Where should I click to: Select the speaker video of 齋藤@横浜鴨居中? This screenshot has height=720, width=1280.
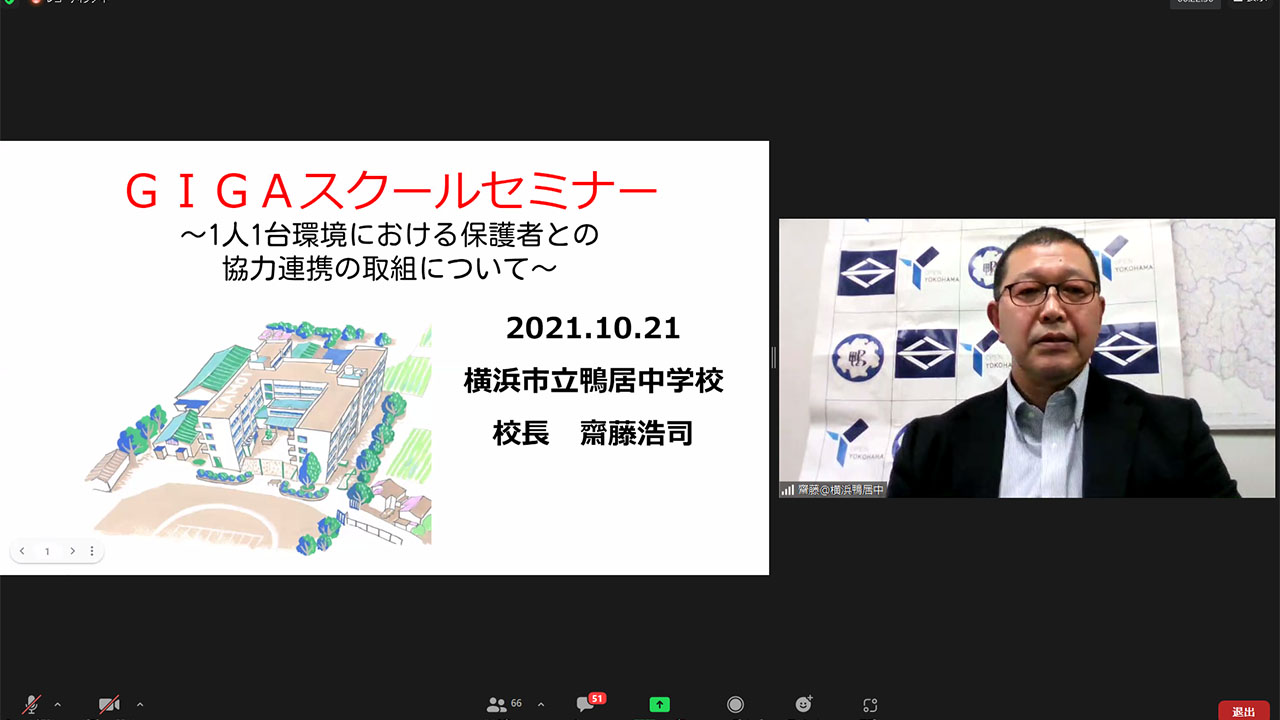[x=1027, y=358]
